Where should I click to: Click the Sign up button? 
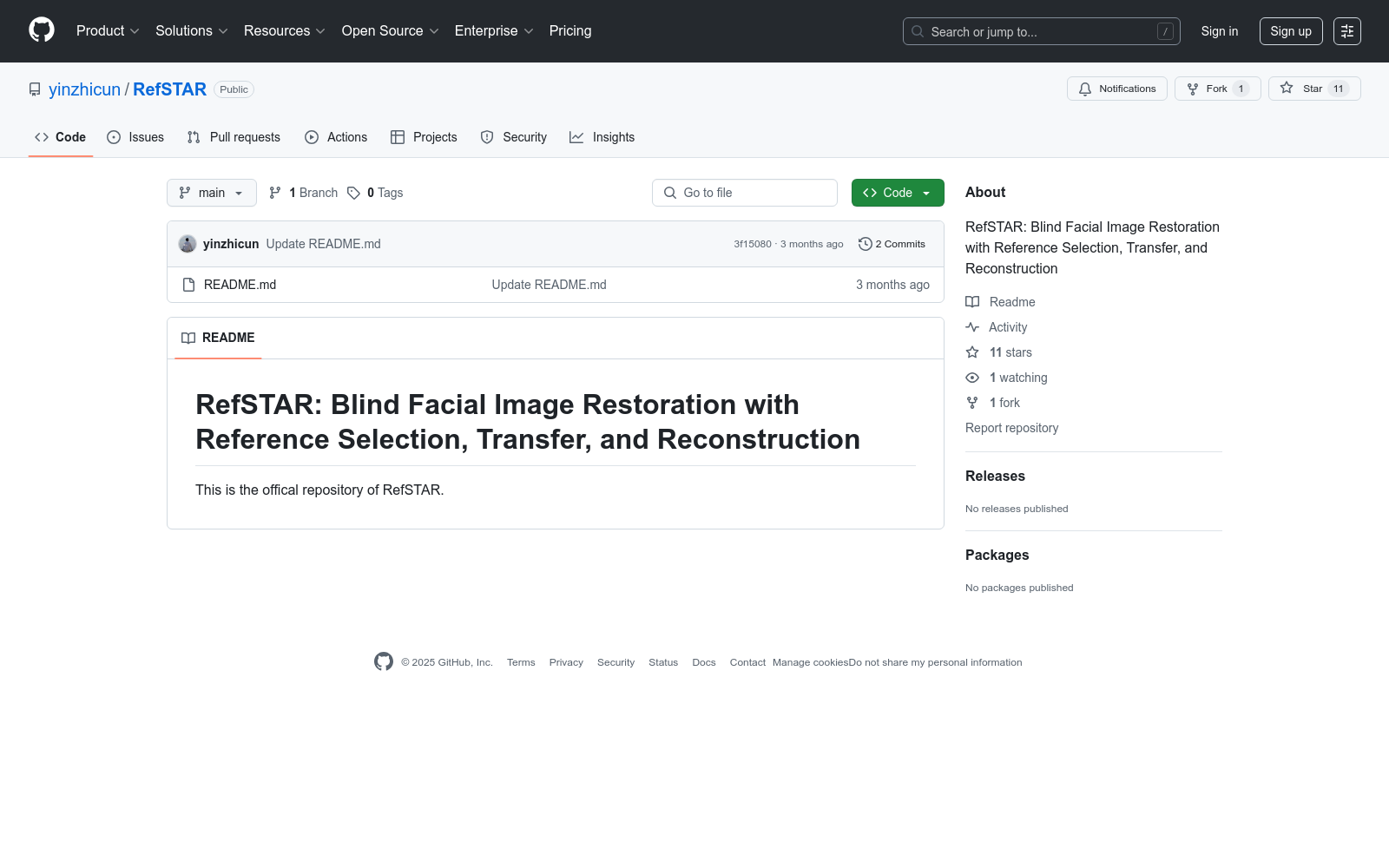(1291, 31)
